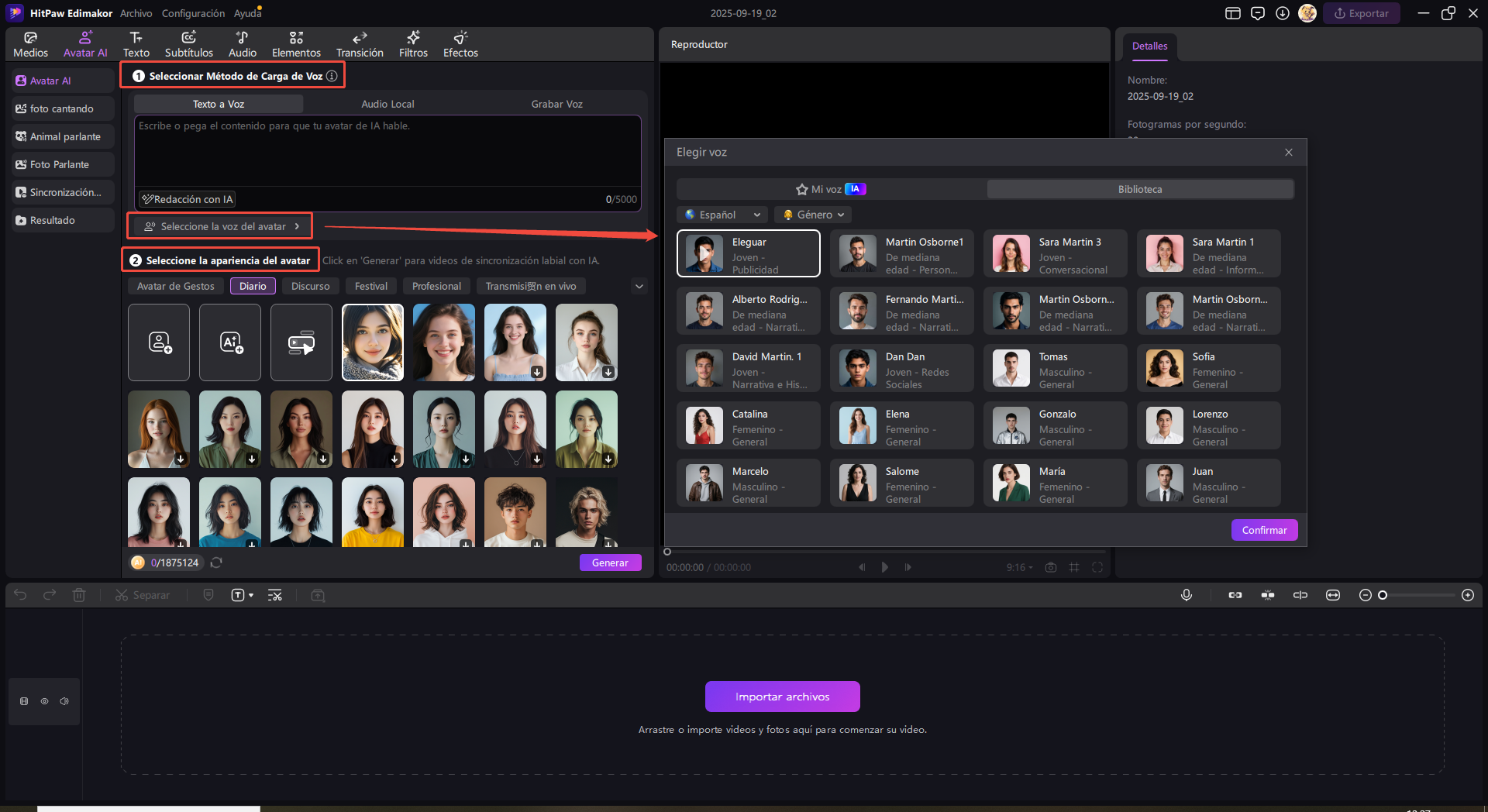The image size is (1488, 812).
Task: Click the microphone record icon
Action: coord(1186,595)
